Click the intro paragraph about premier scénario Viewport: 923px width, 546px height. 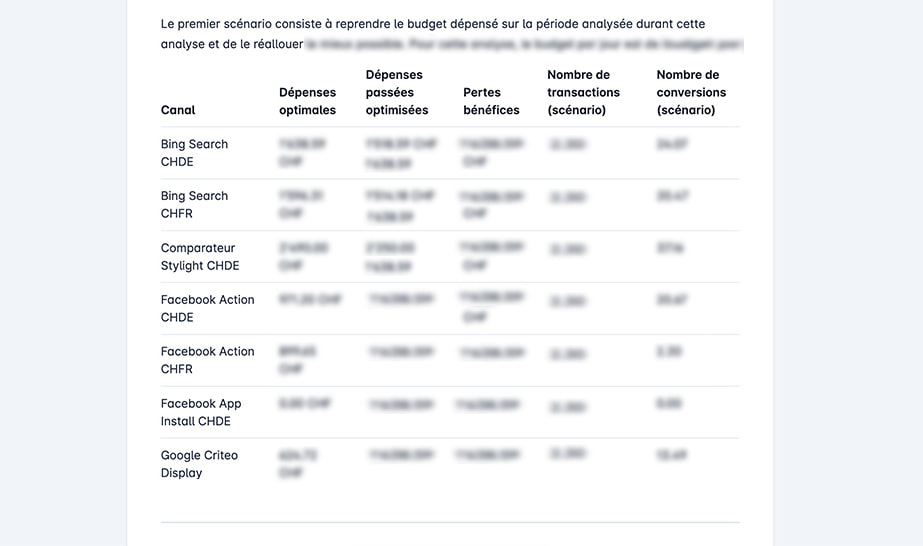click(452, 34)
